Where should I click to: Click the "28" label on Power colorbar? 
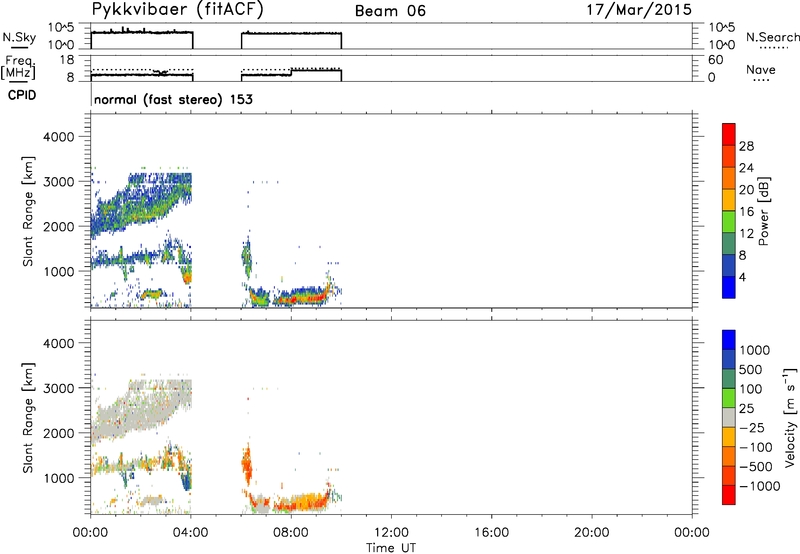[746, 146]
